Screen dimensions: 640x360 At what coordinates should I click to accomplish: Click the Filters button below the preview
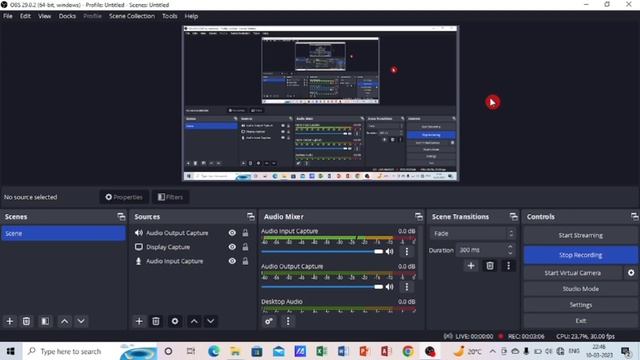point(170,197)
